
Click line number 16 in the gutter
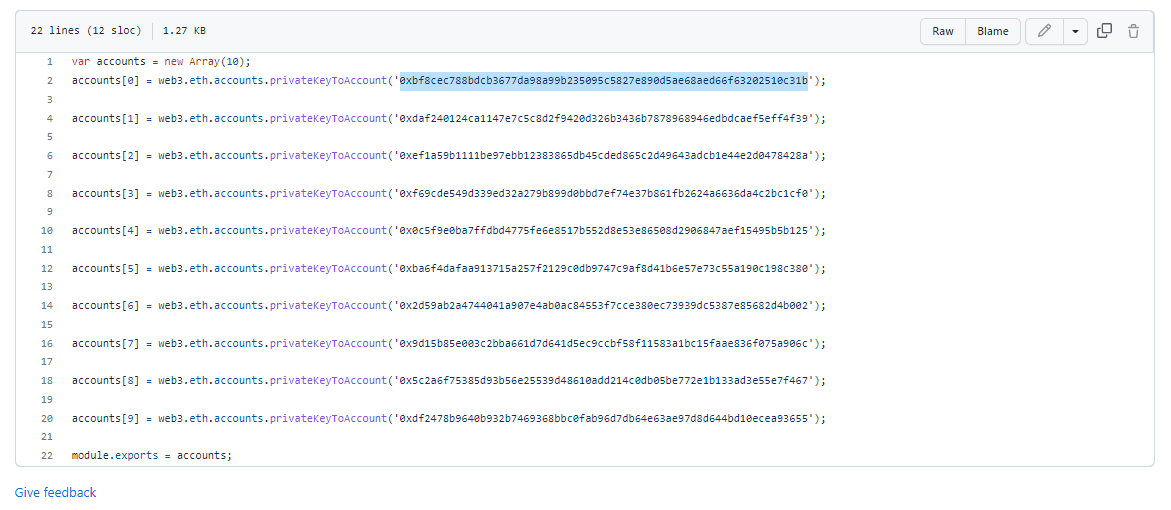47,343
